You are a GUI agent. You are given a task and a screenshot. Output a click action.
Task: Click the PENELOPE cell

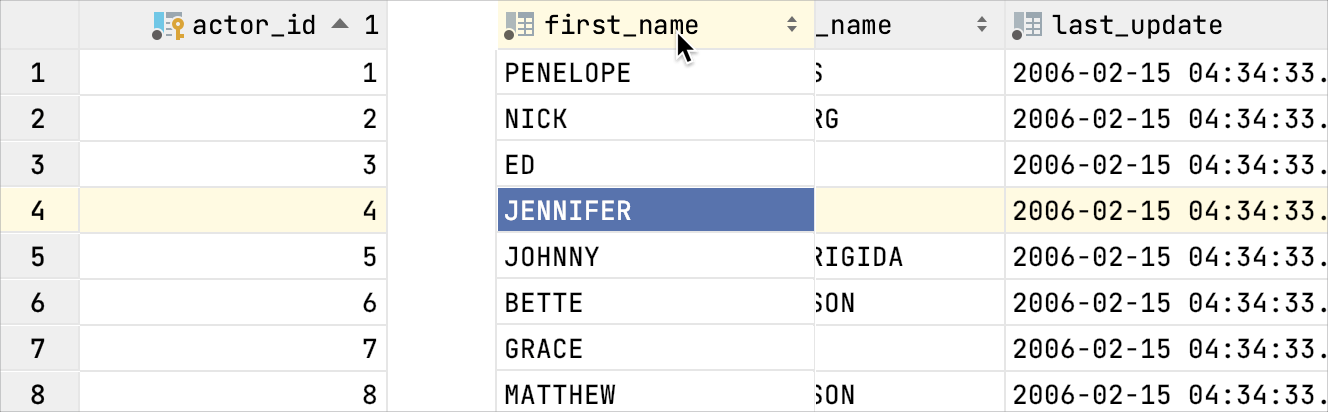click(655, 72)
